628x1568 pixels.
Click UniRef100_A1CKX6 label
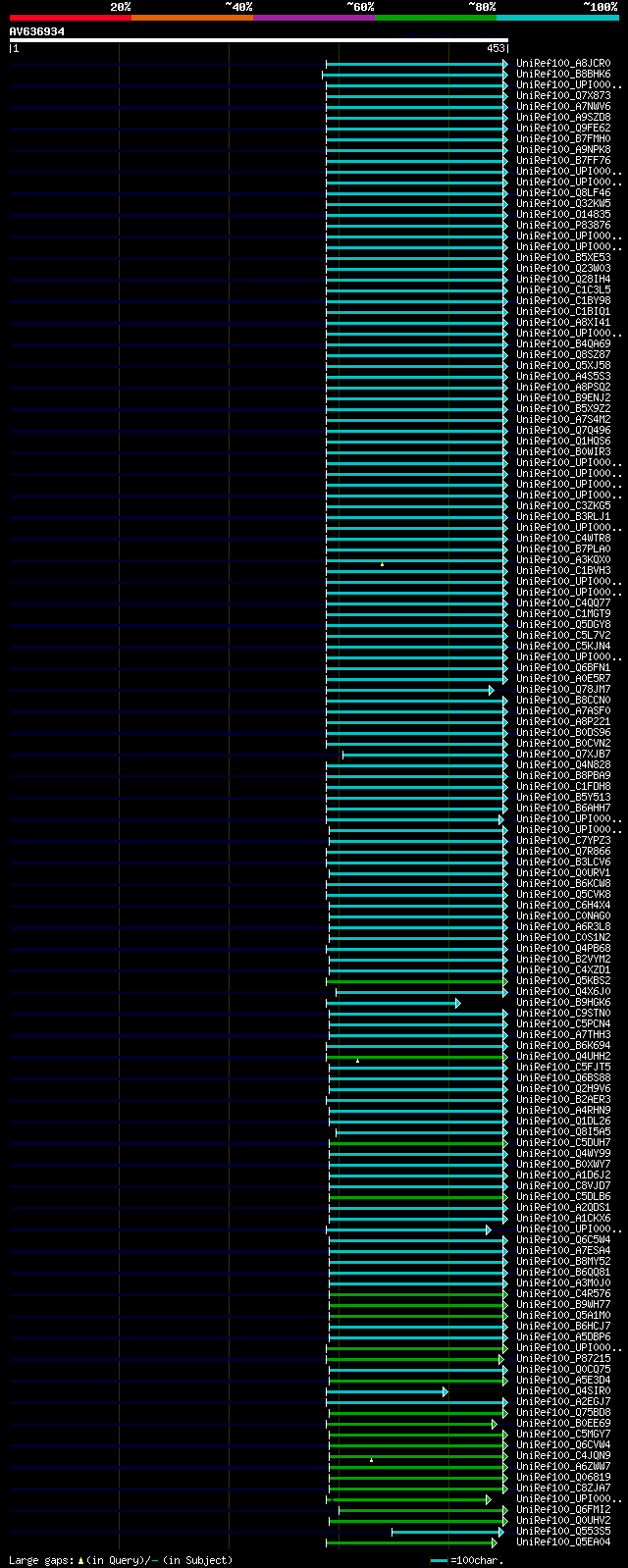[563, 1219]
